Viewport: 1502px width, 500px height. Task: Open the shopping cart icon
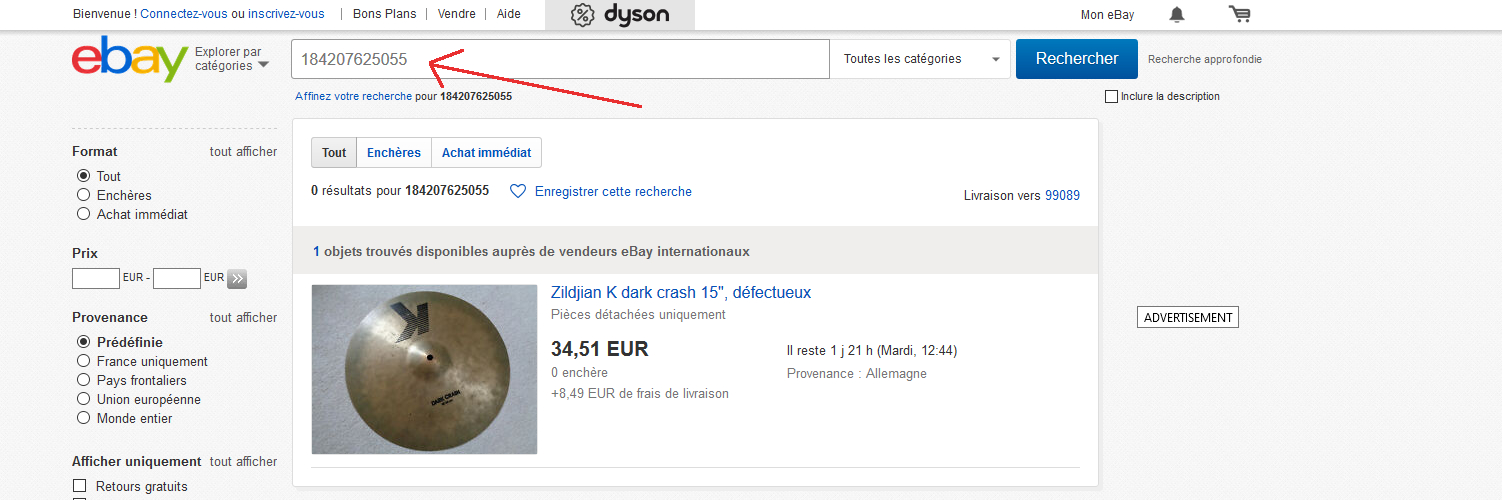pyautogui.click(x=1240, y=14)
